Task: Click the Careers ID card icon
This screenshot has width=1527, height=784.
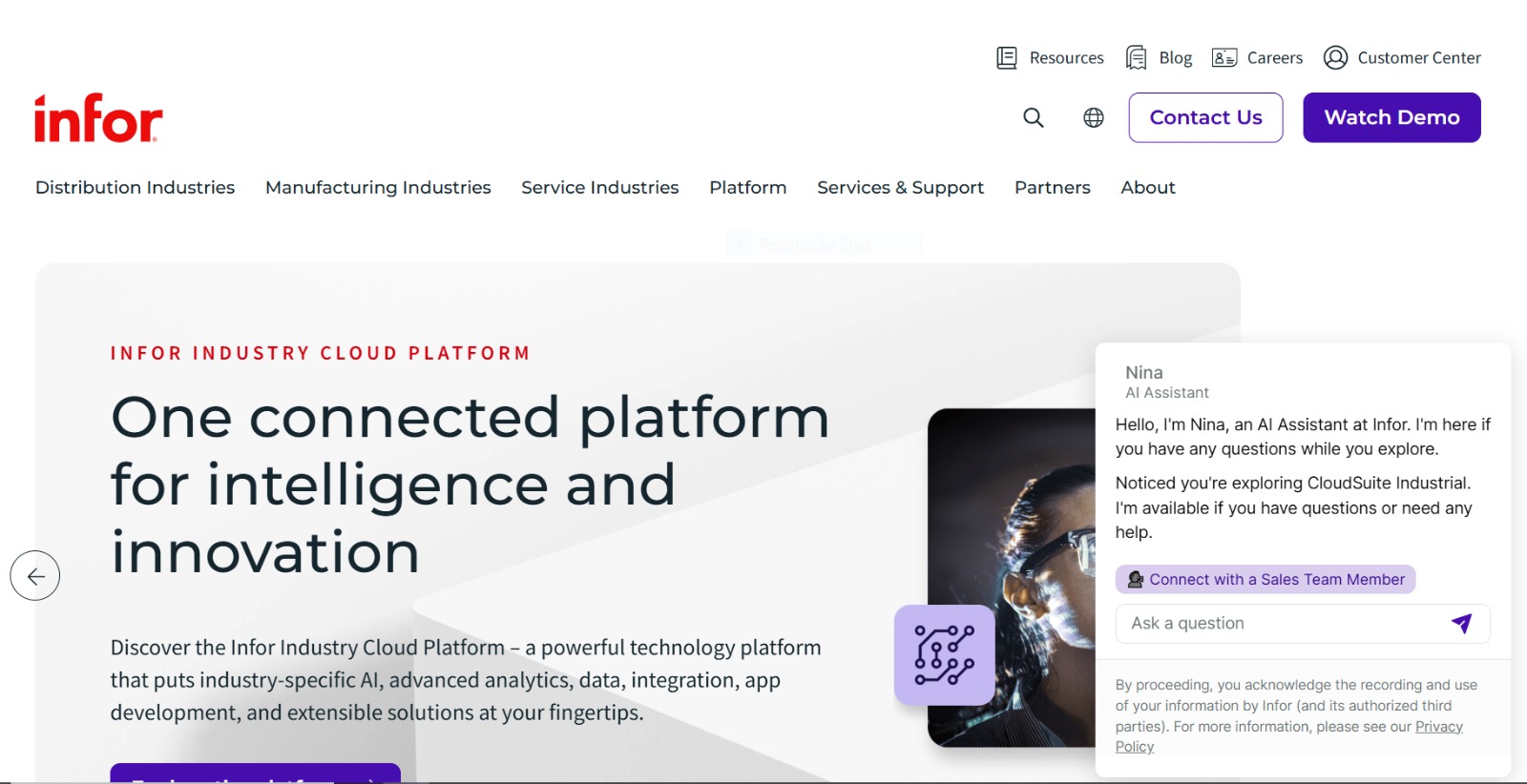Action: (1224, 58)
